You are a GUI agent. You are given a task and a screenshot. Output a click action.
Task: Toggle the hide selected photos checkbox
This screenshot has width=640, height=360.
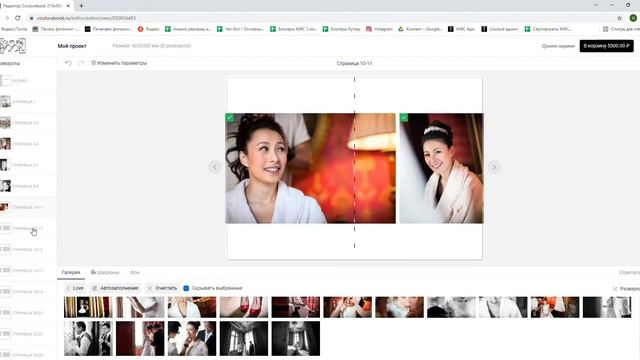click(186, 288)
